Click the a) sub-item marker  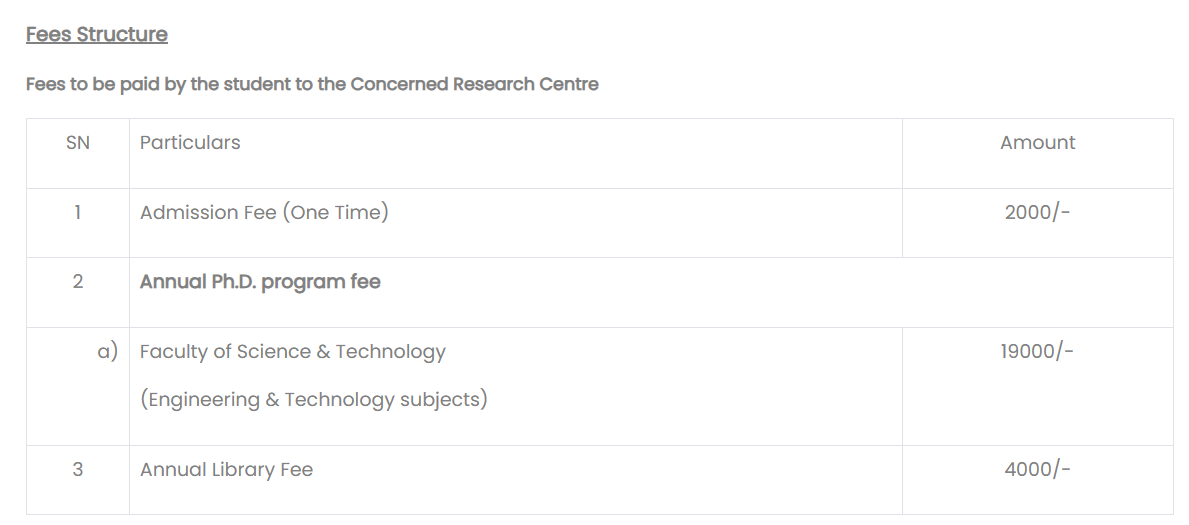click(107, 352)
